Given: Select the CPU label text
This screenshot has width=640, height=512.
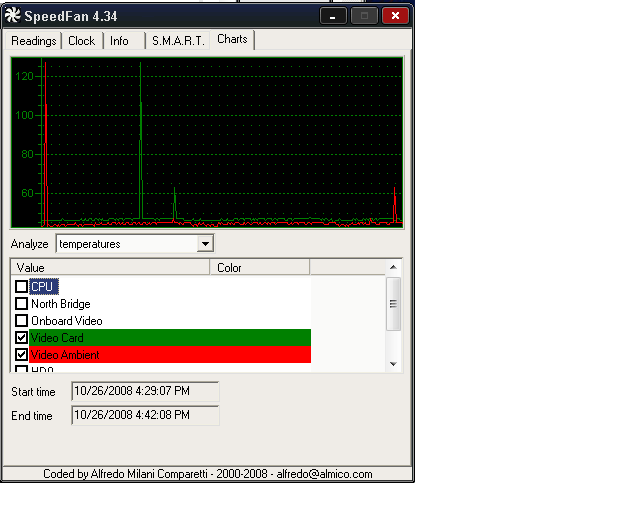Looking at the screenshot, I should pos(44,287).
